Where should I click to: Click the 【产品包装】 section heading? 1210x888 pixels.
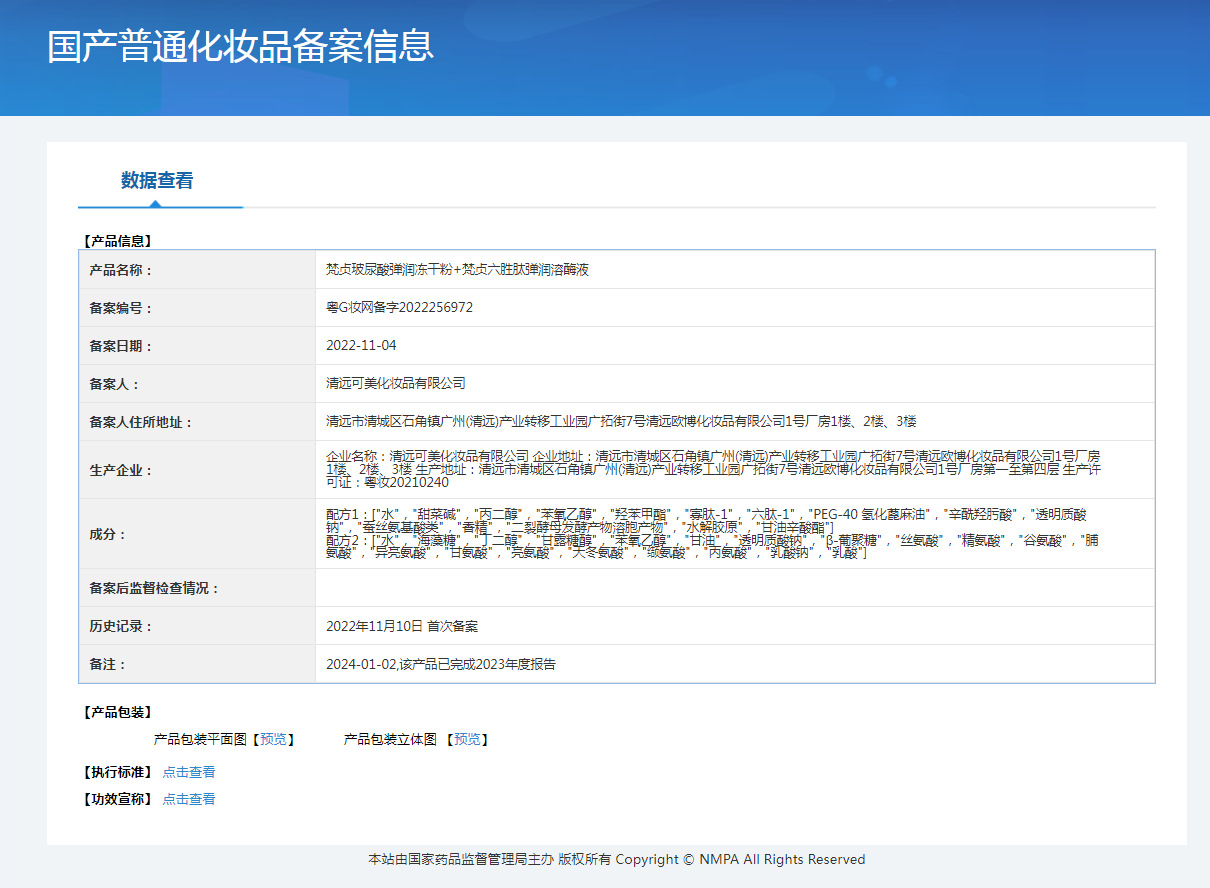click(117, 712)
